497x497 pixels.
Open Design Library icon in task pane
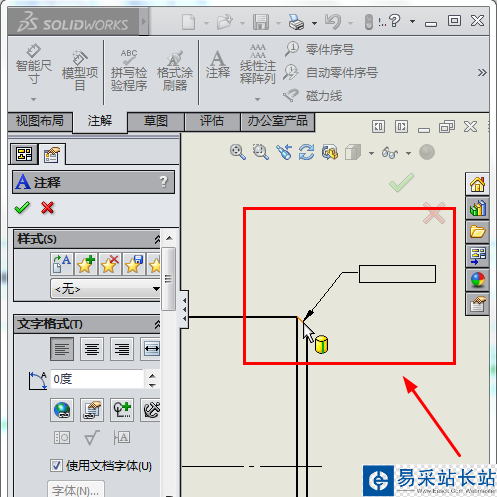click(477, 208)
